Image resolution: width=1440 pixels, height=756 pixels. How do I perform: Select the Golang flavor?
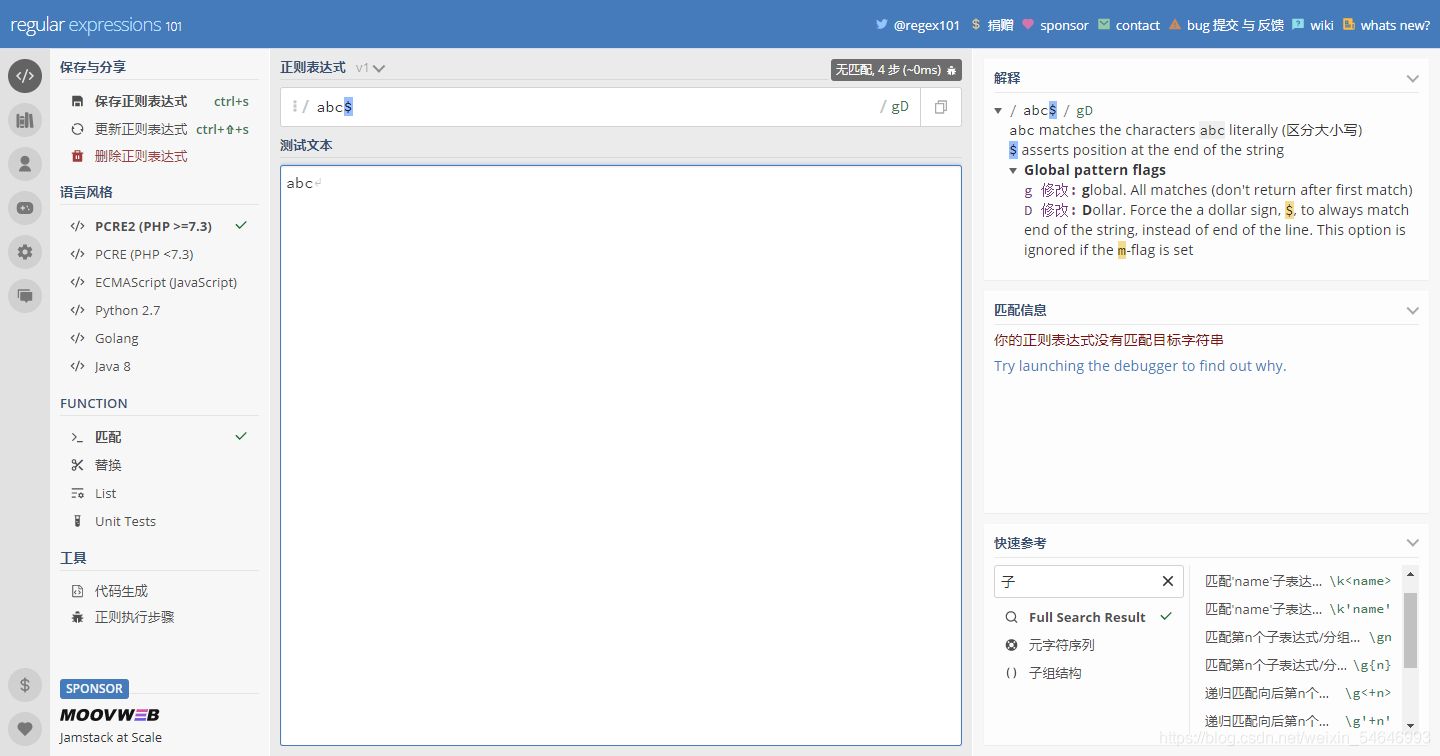click(x=159, y=338)
